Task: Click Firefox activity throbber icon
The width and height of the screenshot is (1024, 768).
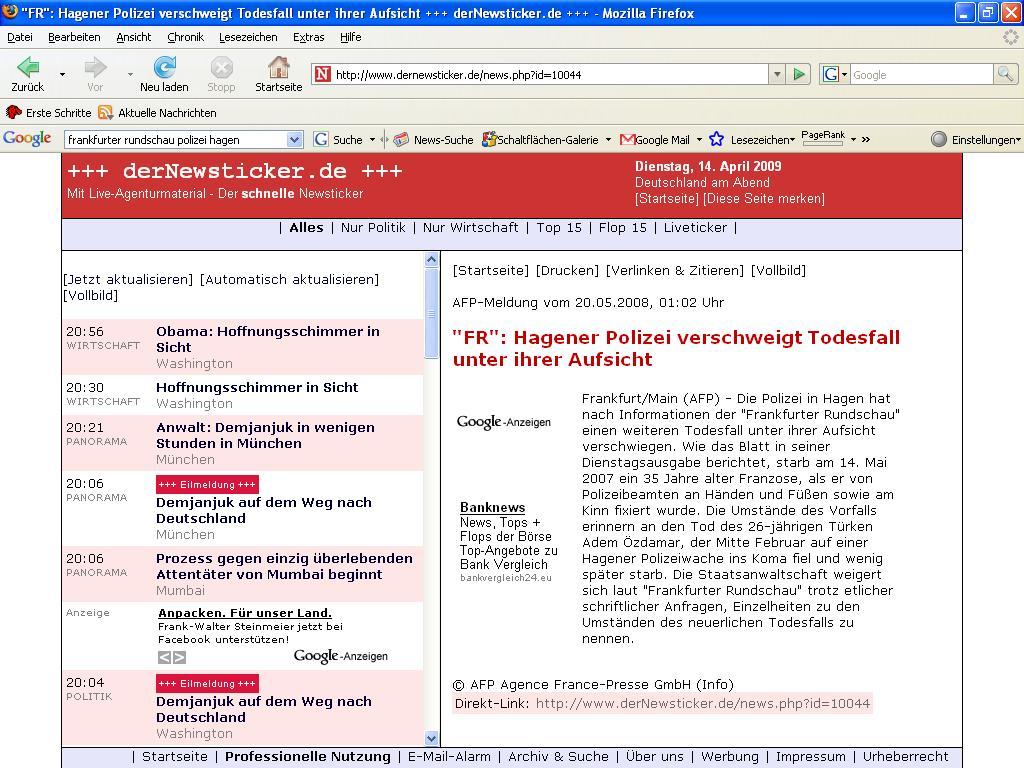Action: [x=1010, y=37]
